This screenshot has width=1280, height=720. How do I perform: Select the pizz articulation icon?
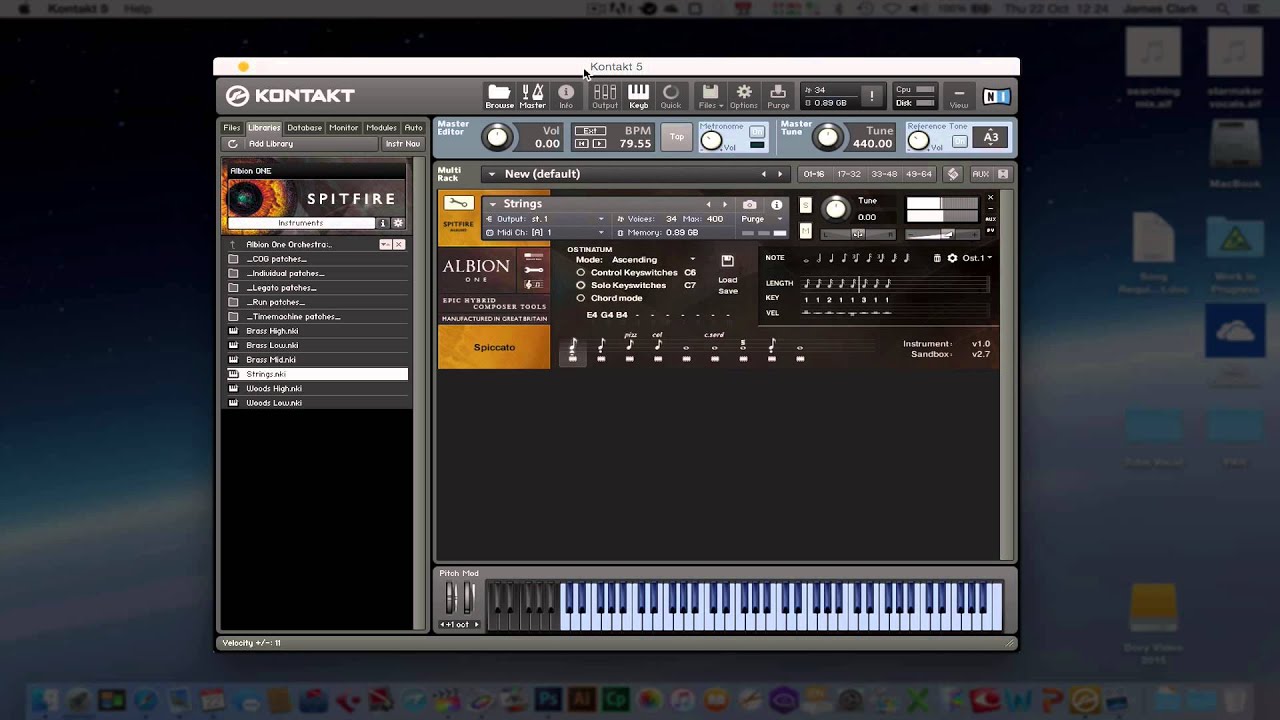pos(630,349)
